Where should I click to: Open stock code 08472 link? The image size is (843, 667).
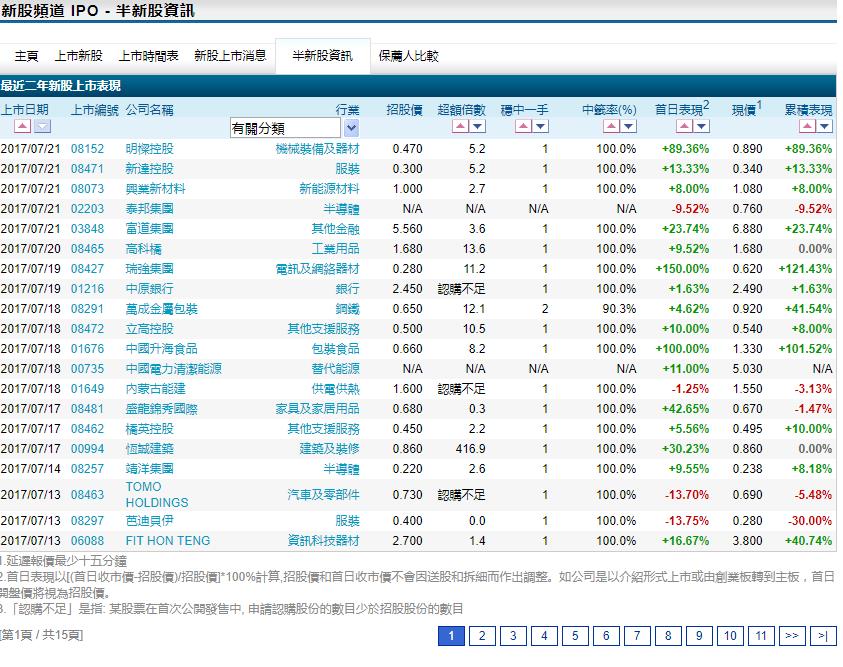pos(87,329)
